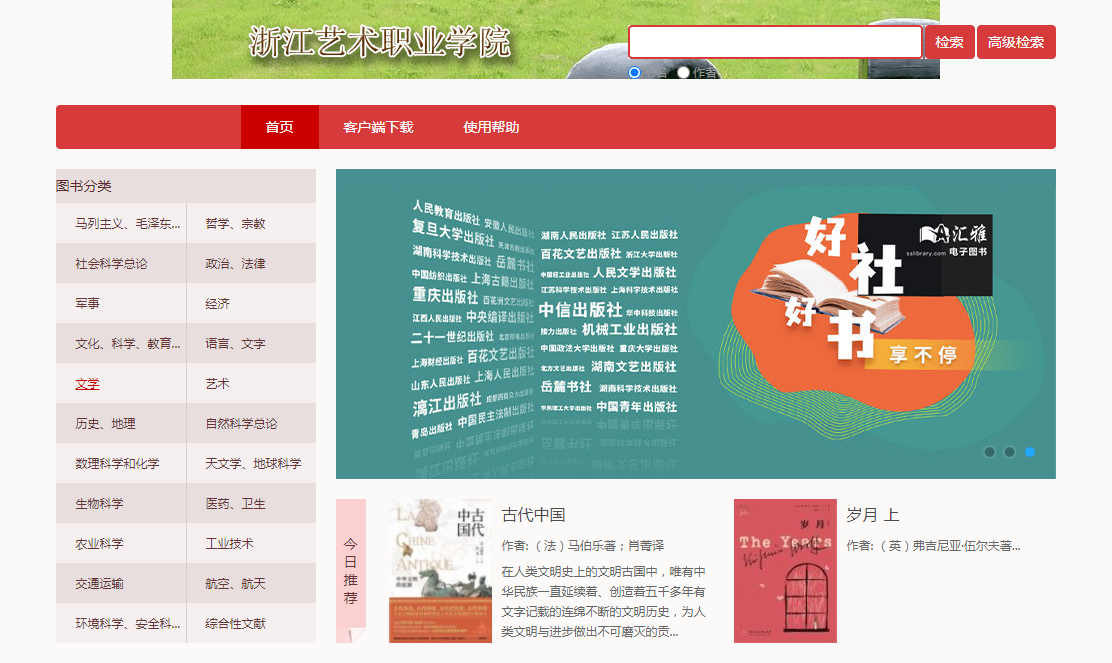Click the active third carousel dot
Image resolution: width=1112 pixels, height=663 pixels.
pyautogui.click(x=1029, y=452)
